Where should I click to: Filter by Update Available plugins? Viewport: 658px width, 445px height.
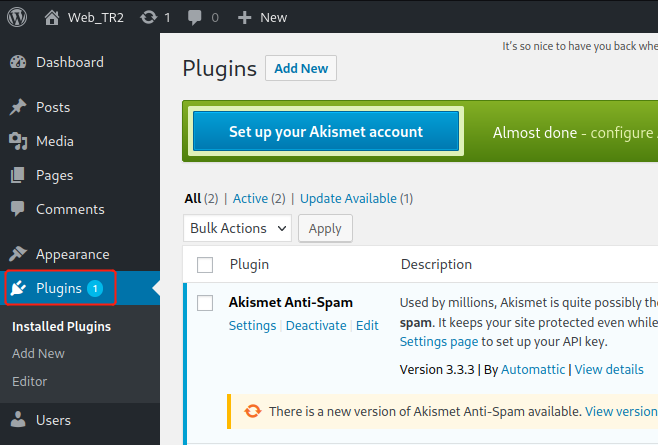pyautogui.click(x=349, y=198)
